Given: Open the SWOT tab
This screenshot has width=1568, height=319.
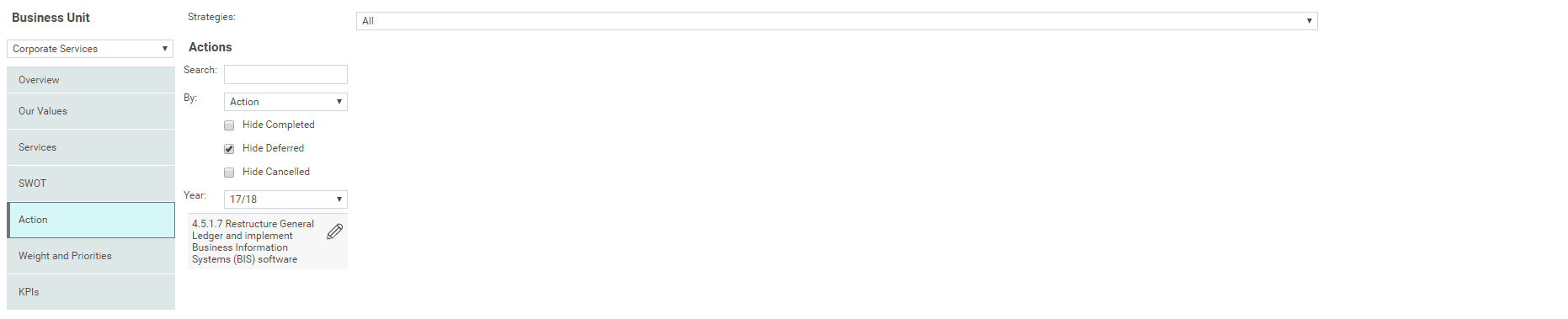Looking at the screenshot, I should click(x=91, y=183).
